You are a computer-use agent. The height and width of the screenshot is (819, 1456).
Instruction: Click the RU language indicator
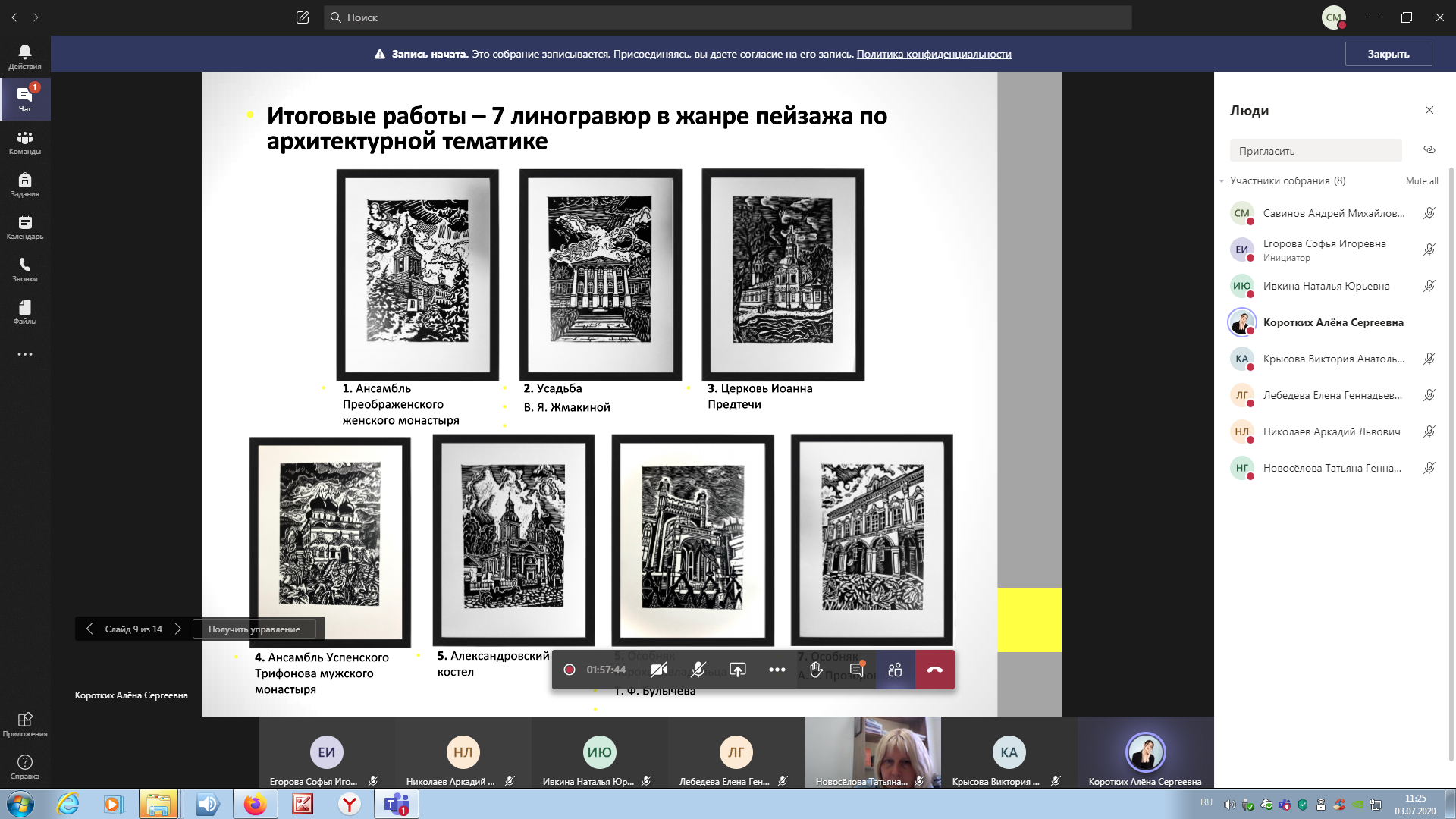[x=1206, y=802]
